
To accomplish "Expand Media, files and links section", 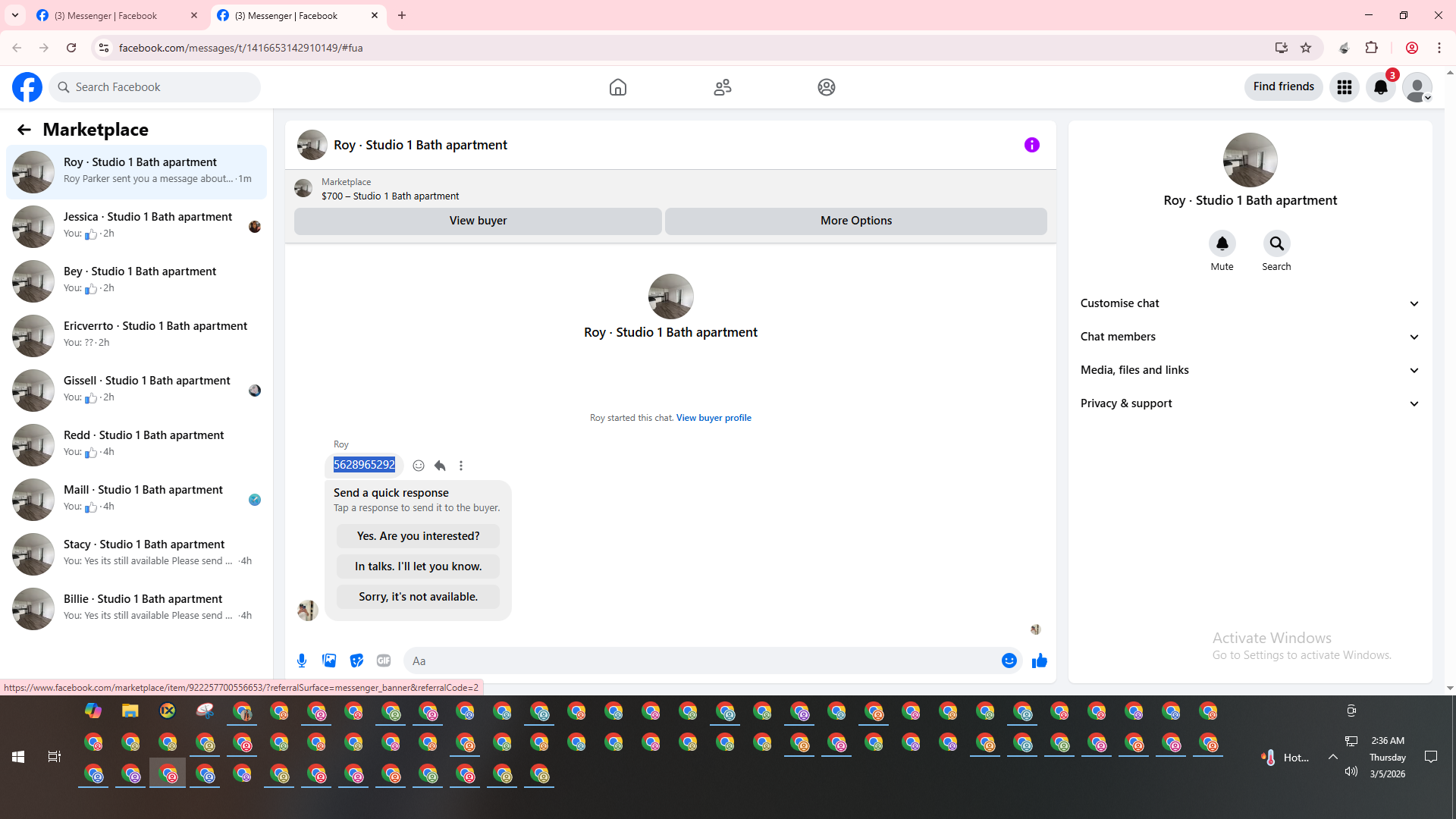I will (1250, 370).
